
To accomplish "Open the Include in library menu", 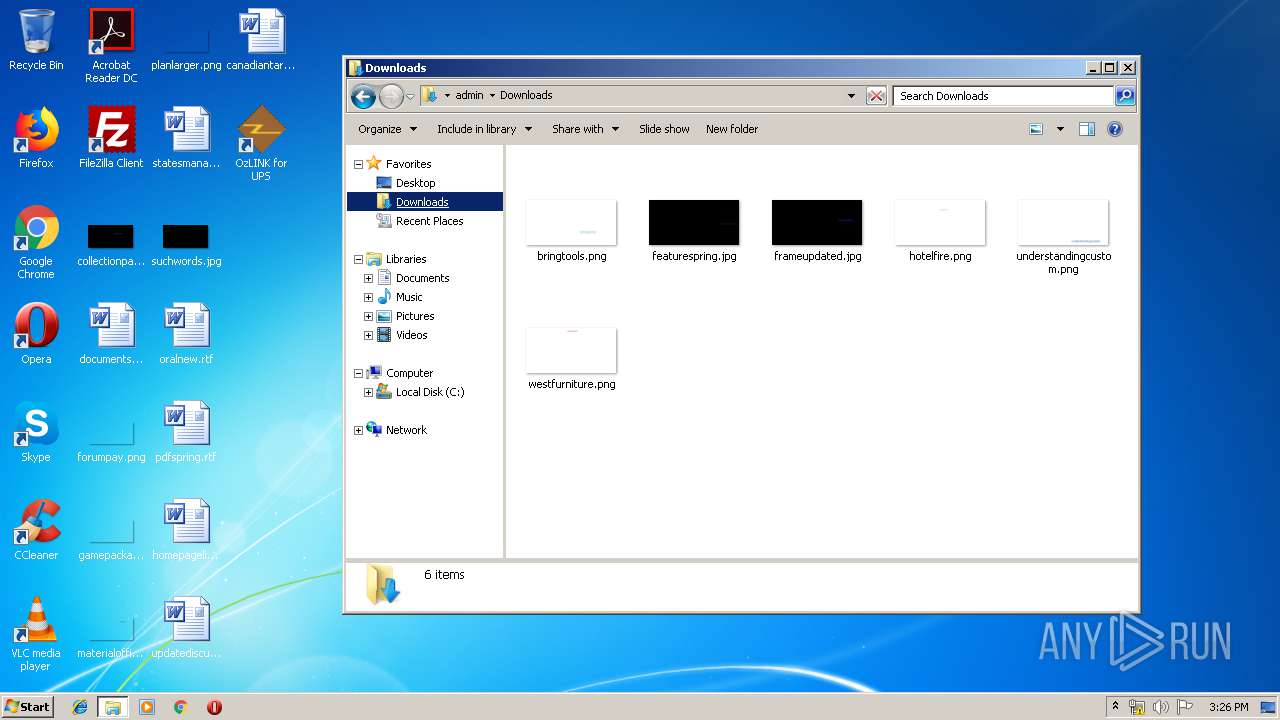I will (484, 129).
